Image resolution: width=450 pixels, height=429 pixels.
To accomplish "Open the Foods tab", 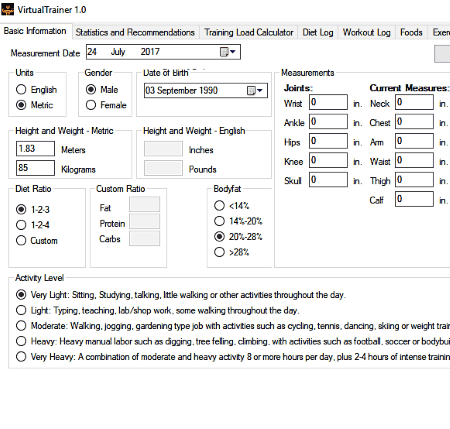I will coord(411,32).
